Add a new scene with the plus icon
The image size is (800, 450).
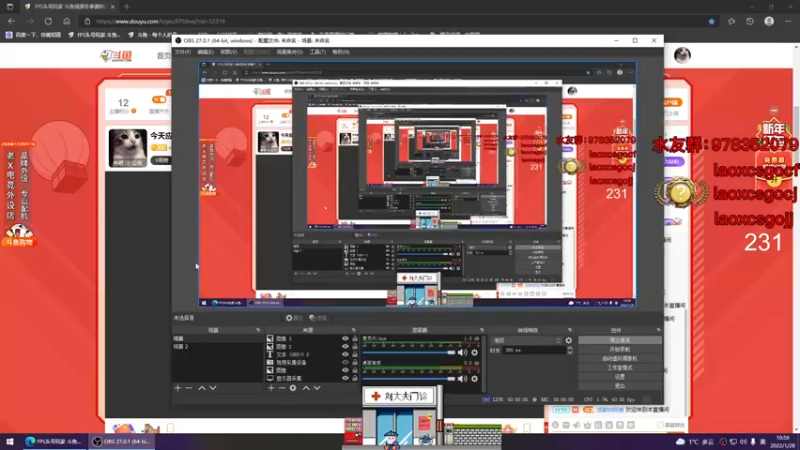coord(178,388)
